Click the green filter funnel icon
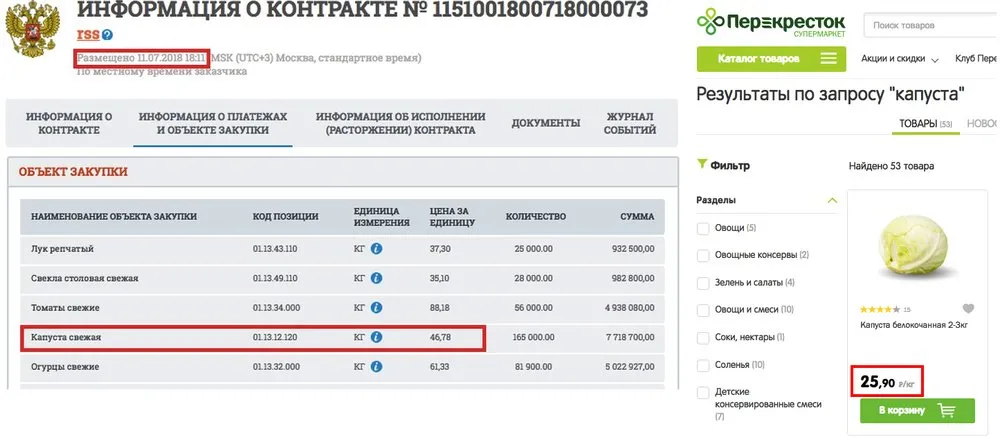The width and height of the screenshot is (1000, 444). pos(702,165)
